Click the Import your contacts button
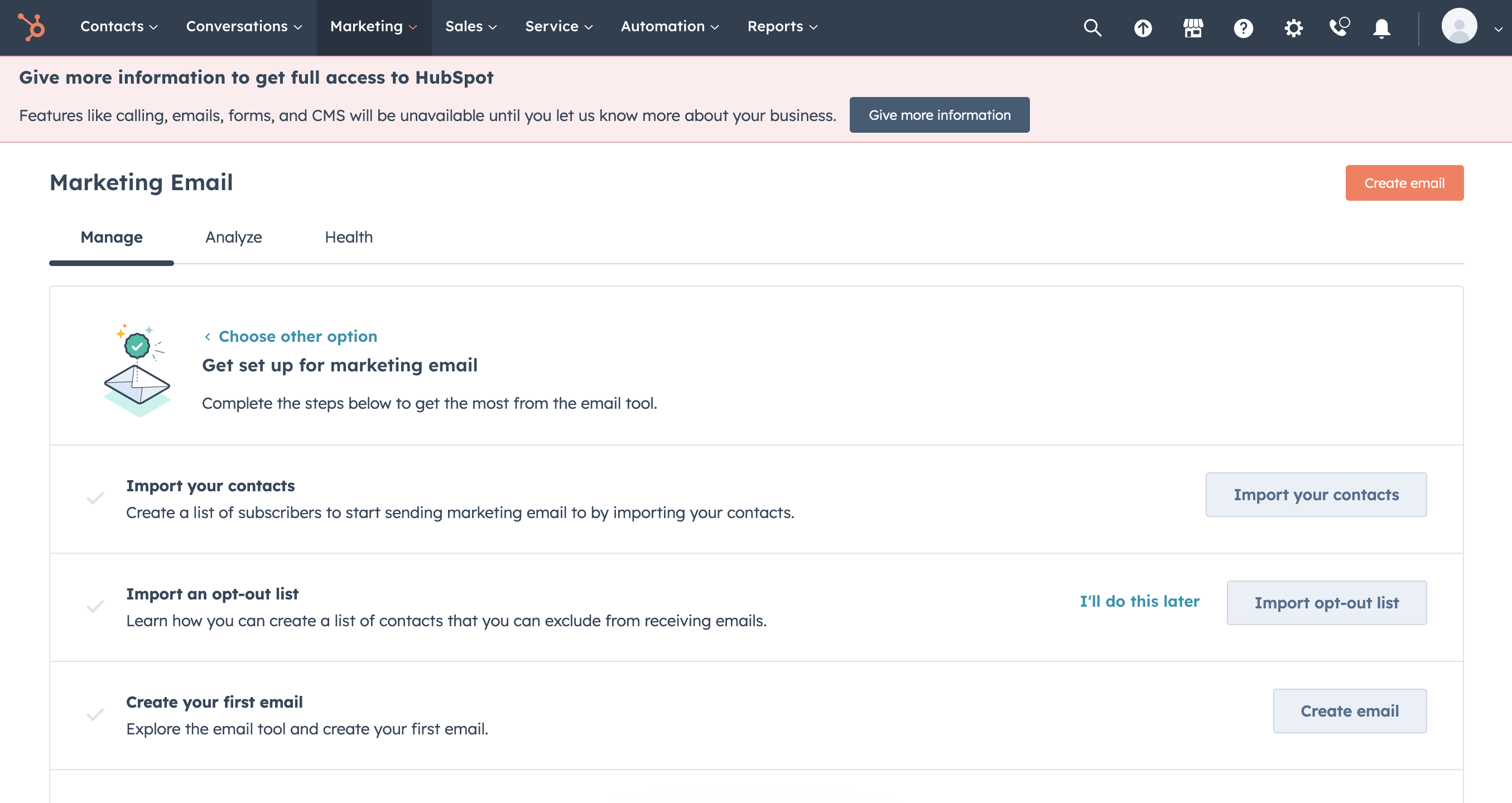The image size is (1512, 803). tap(1316, 495)
